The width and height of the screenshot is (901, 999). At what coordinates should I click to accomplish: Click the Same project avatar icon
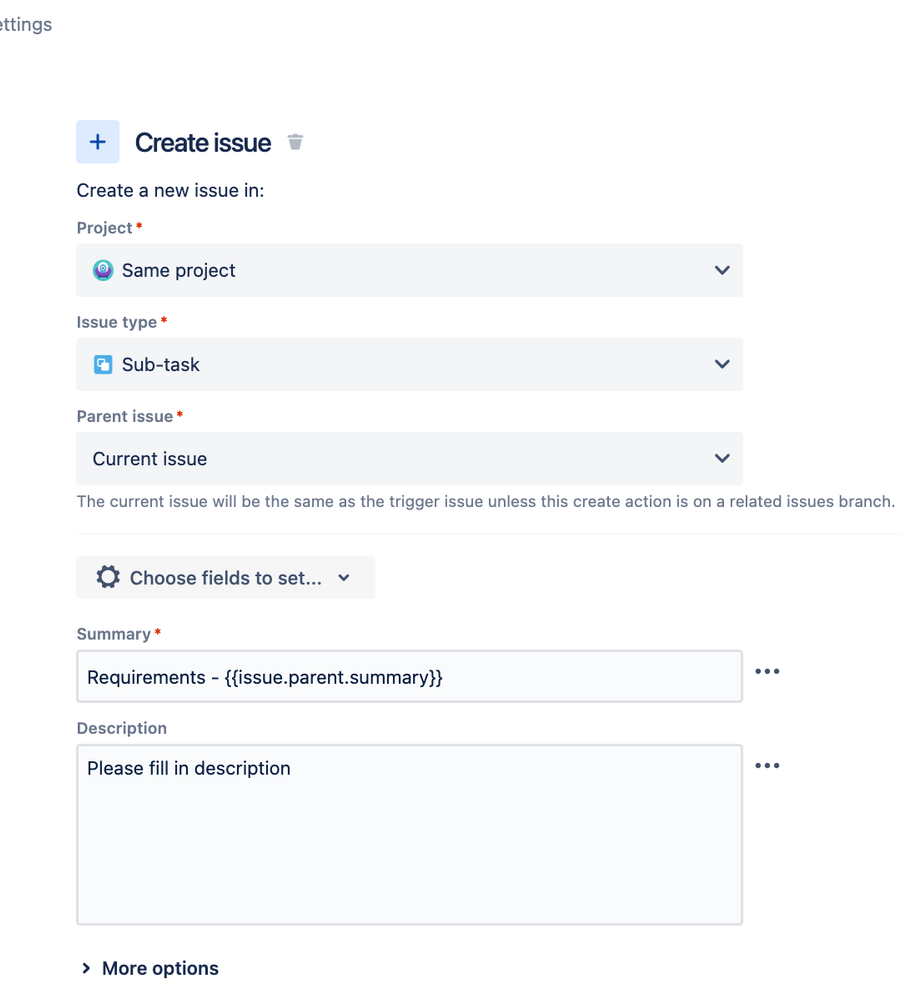[x=103, y=270]
